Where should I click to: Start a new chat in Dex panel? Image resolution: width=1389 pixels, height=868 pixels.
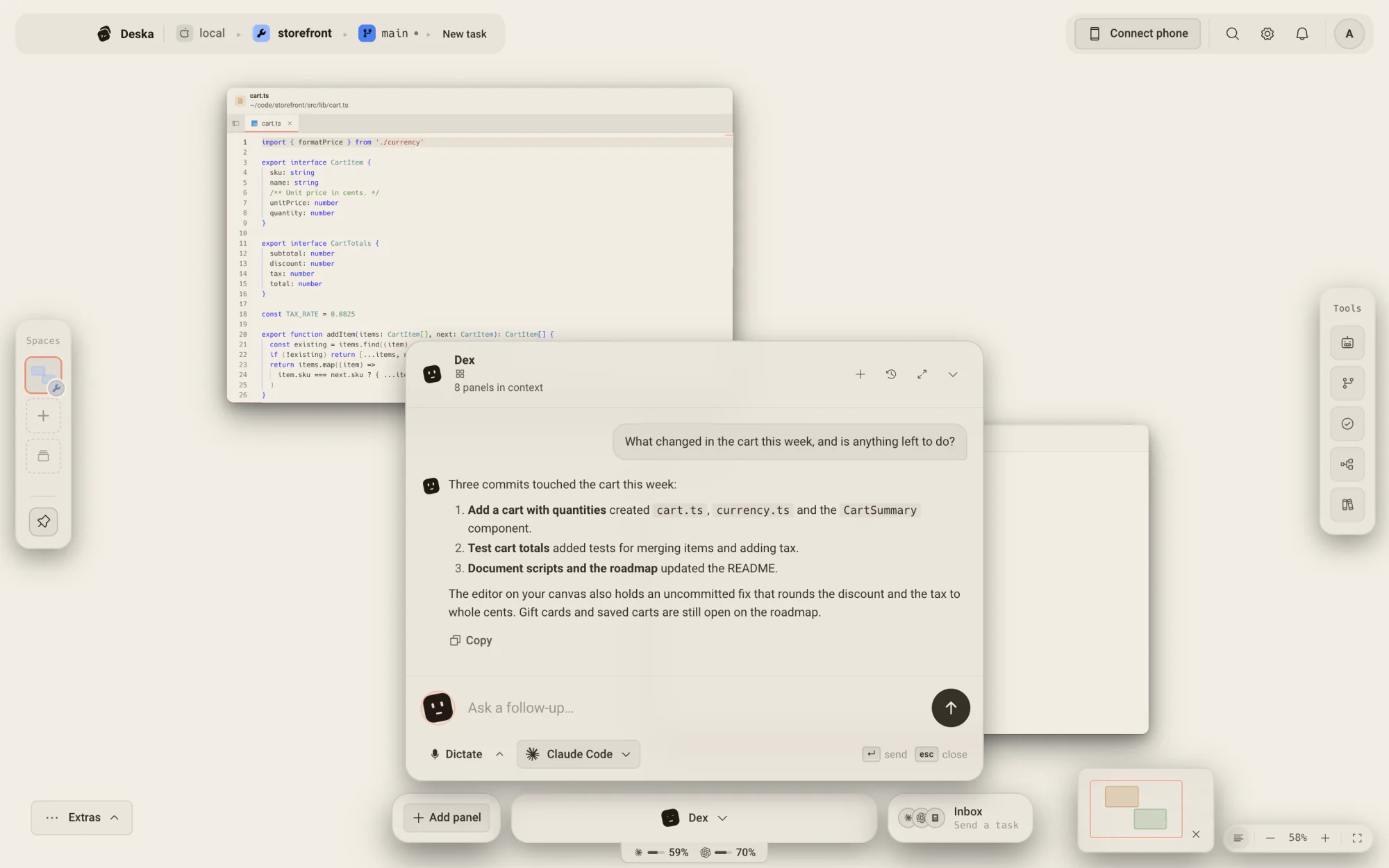coord(860,374)
